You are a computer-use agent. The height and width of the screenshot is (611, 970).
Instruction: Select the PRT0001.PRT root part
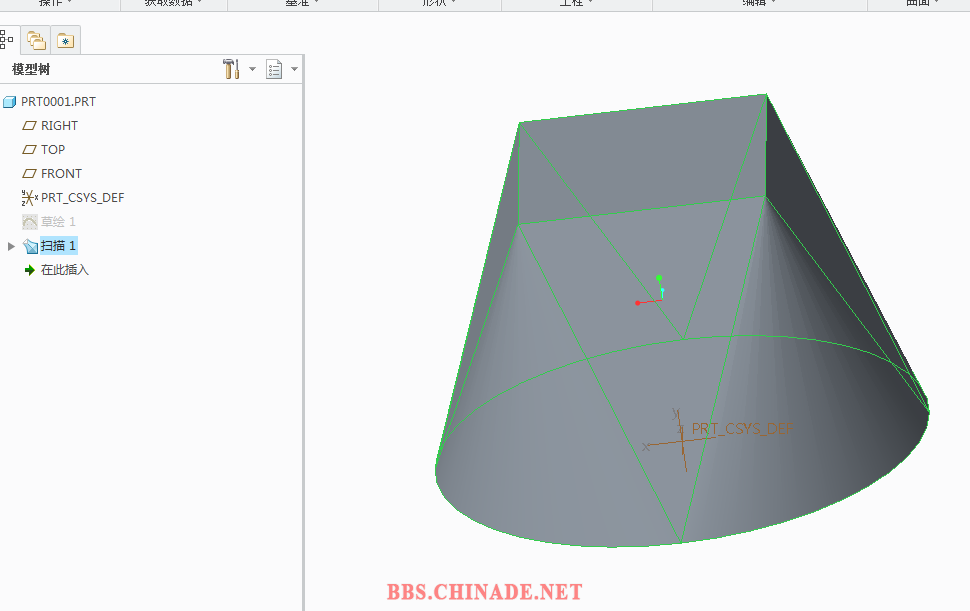pos(58,102)
